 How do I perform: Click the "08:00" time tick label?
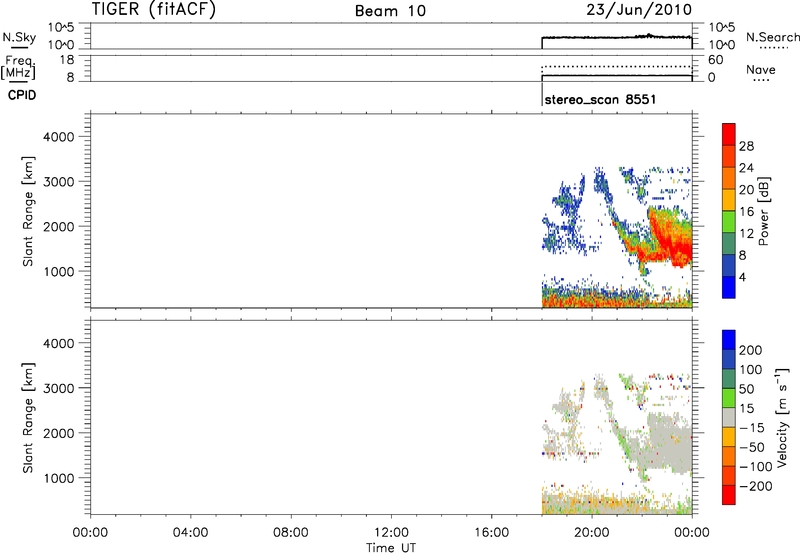(x=290, y=533)
